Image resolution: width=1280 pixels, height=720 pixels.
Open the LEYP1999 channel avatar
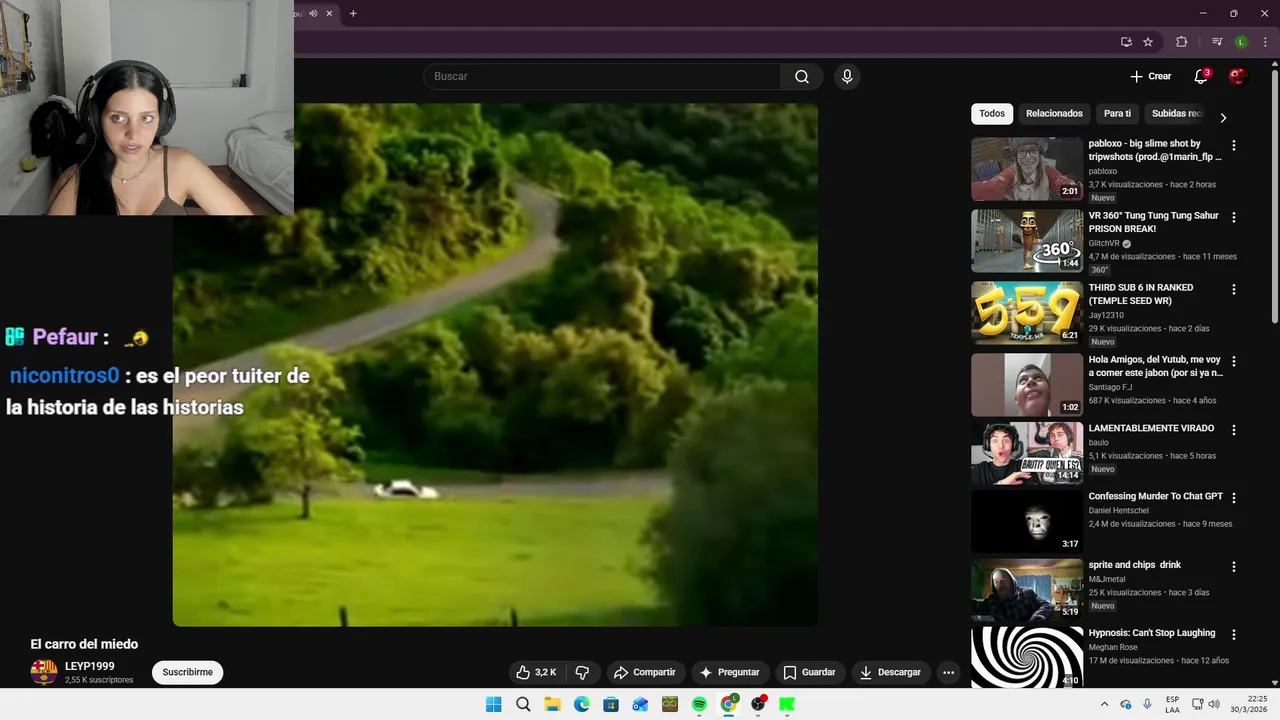point(44,672)
